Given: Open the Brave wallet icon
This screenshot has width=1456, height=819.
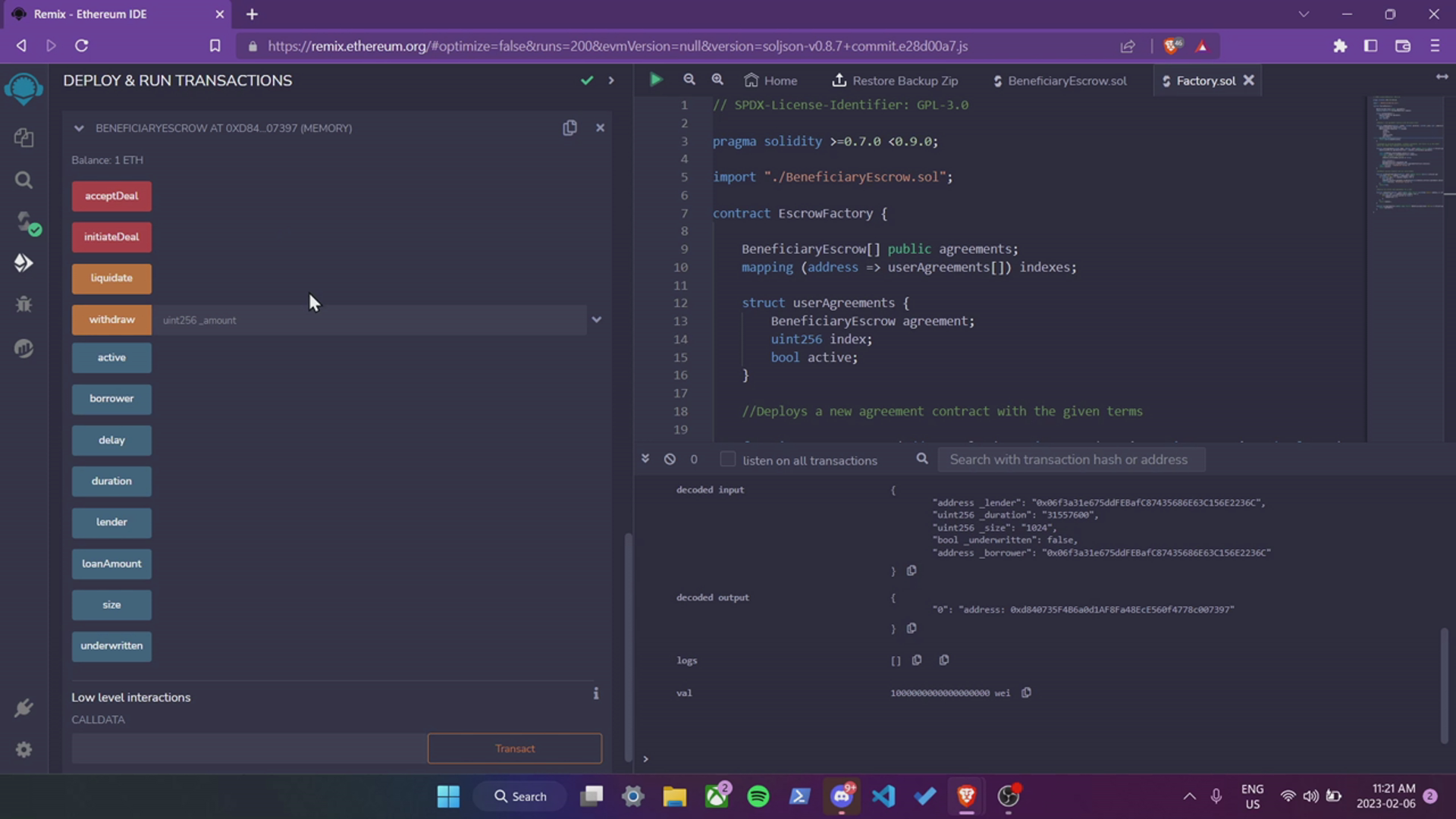Looking at the screenshot, I should (1403, 45).
